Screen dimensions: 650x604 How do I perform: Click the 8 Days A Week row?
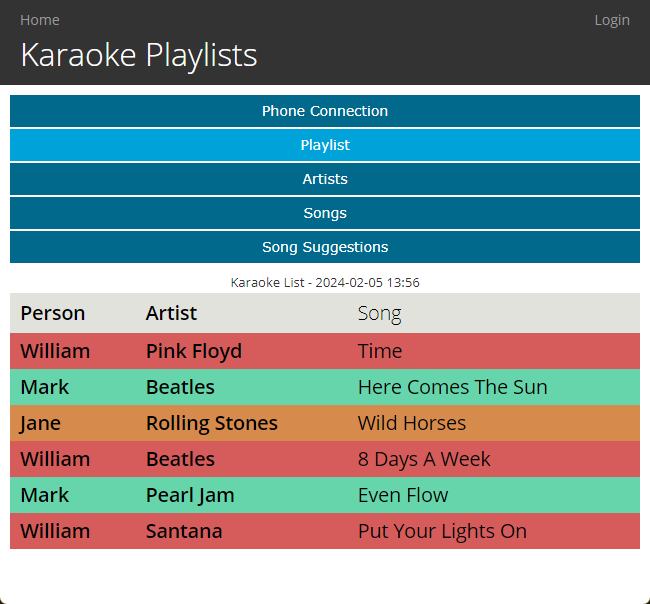(325, 459)
